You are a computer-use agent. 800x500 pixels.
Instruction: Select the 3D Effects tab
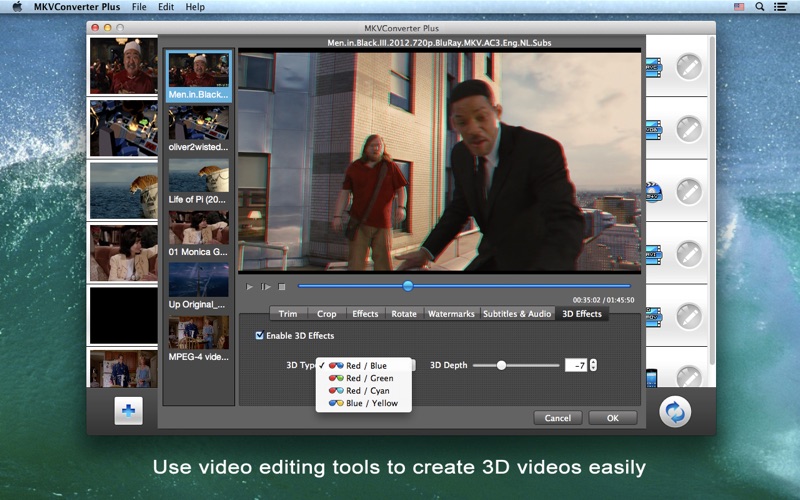click(x=582, y=314)
